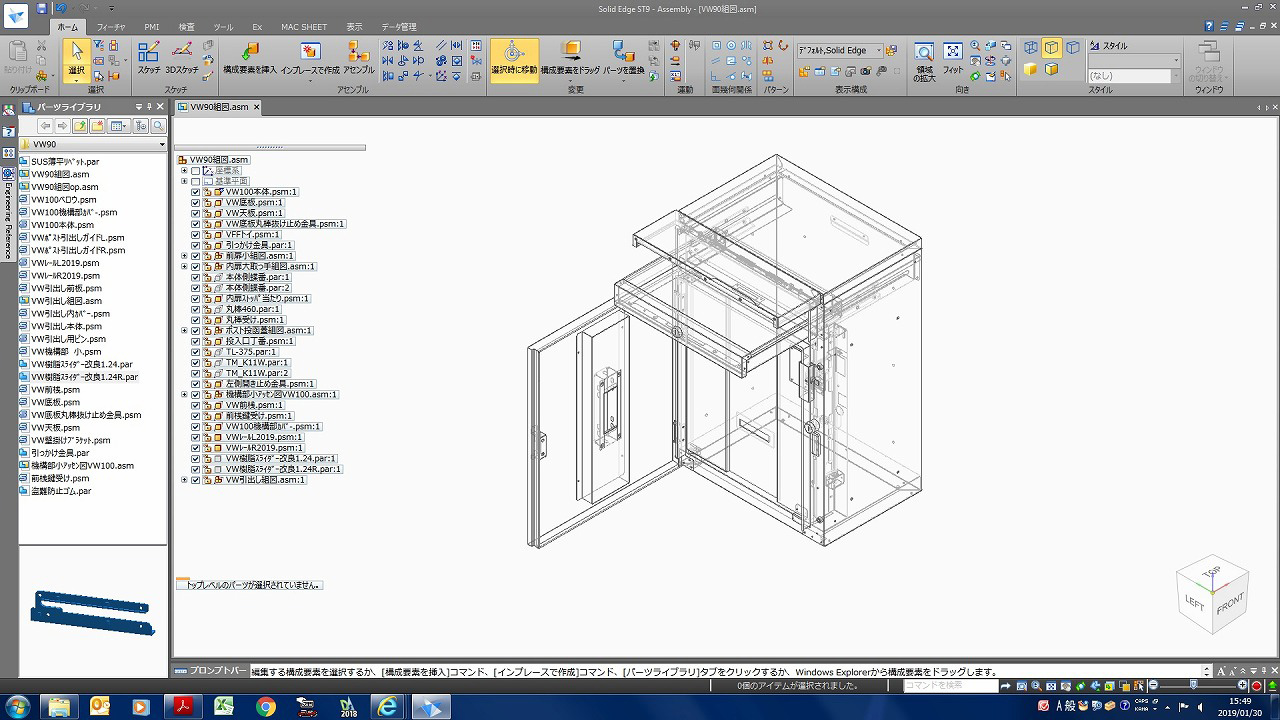Click the 領域の拡大 (Zoom Area) icon

925,61
